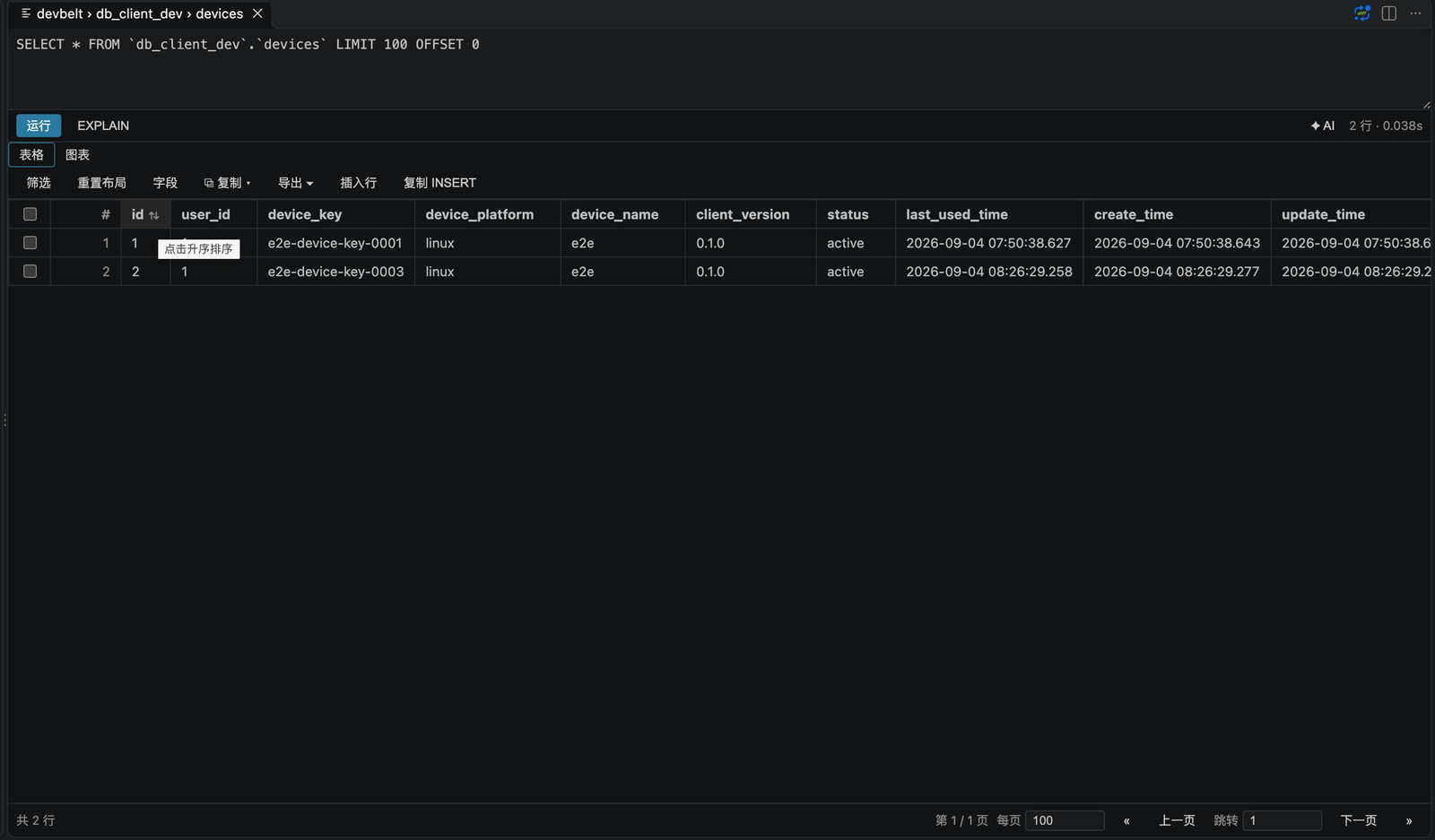Select all rows header checkbox
Screen dimensions: 1435x840
pos(30,214)
